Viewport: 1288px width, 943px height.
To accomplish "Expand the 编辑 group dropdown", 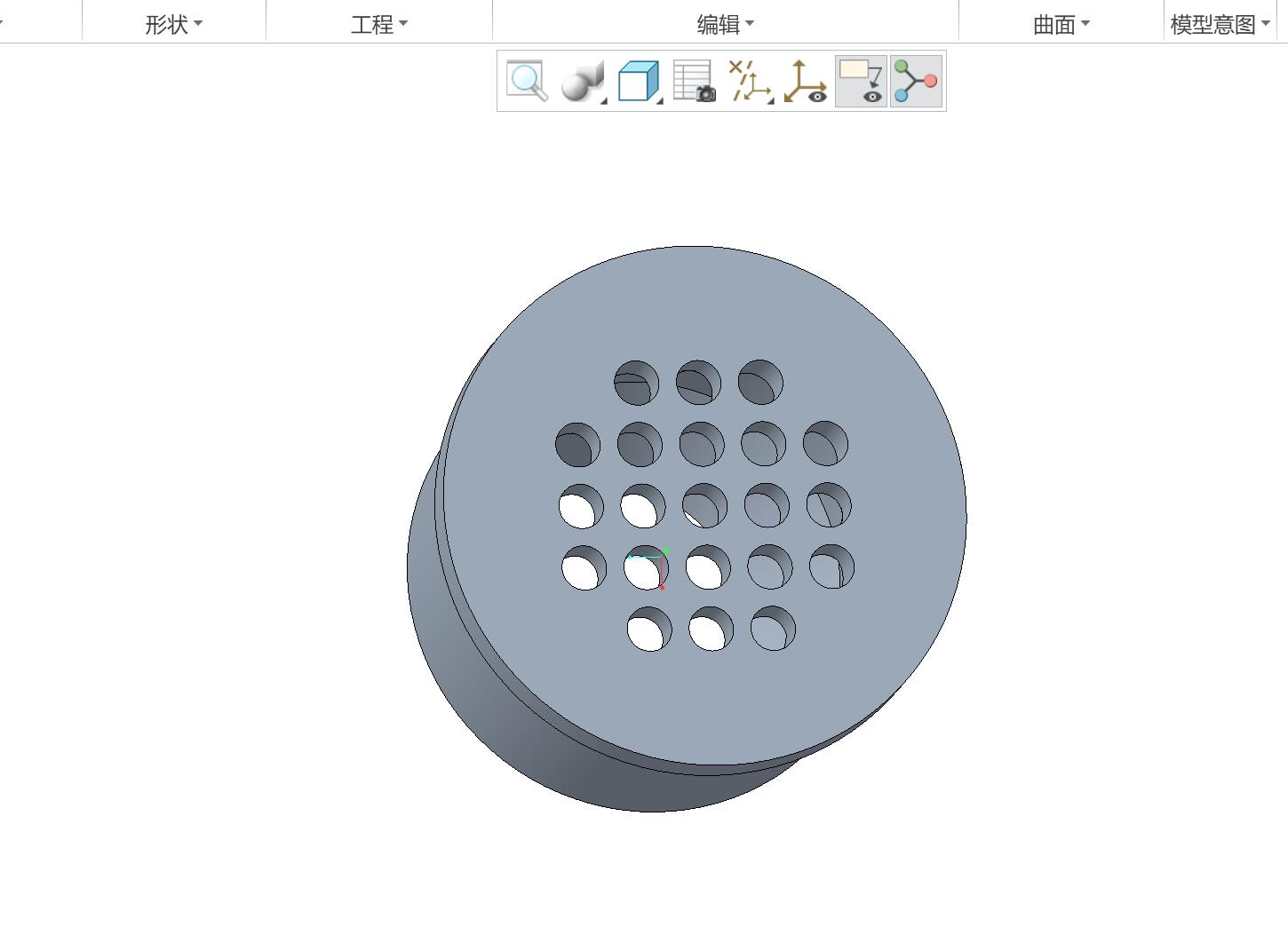I will pos(726,24).
